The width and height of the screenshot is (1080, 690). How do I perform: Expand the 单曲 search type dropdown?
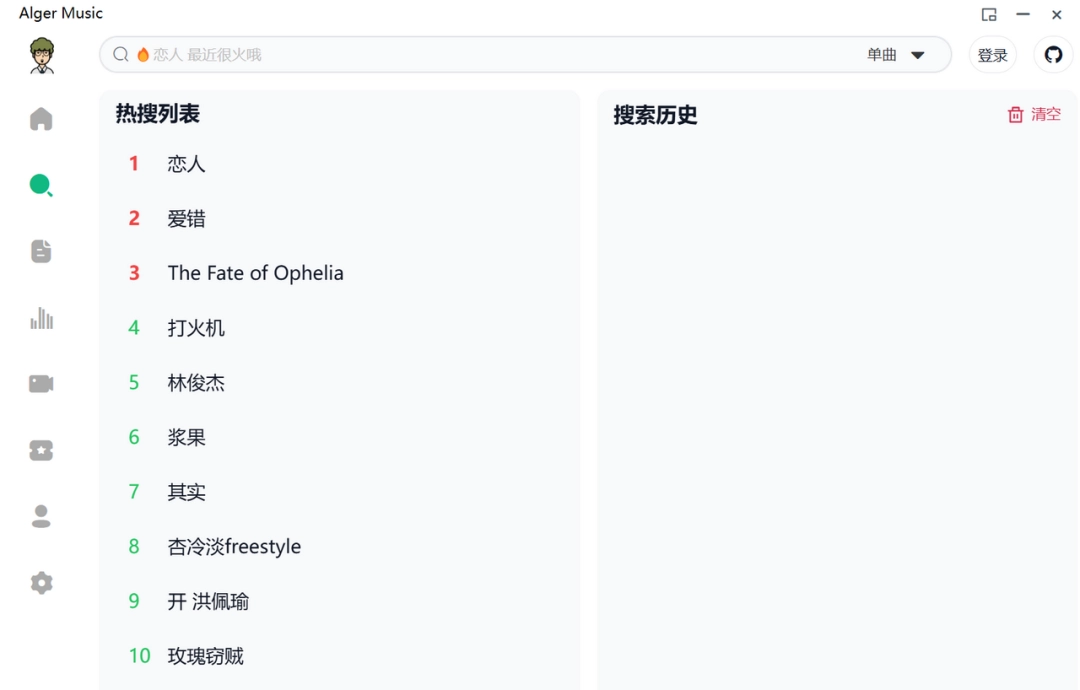point(896,55)
